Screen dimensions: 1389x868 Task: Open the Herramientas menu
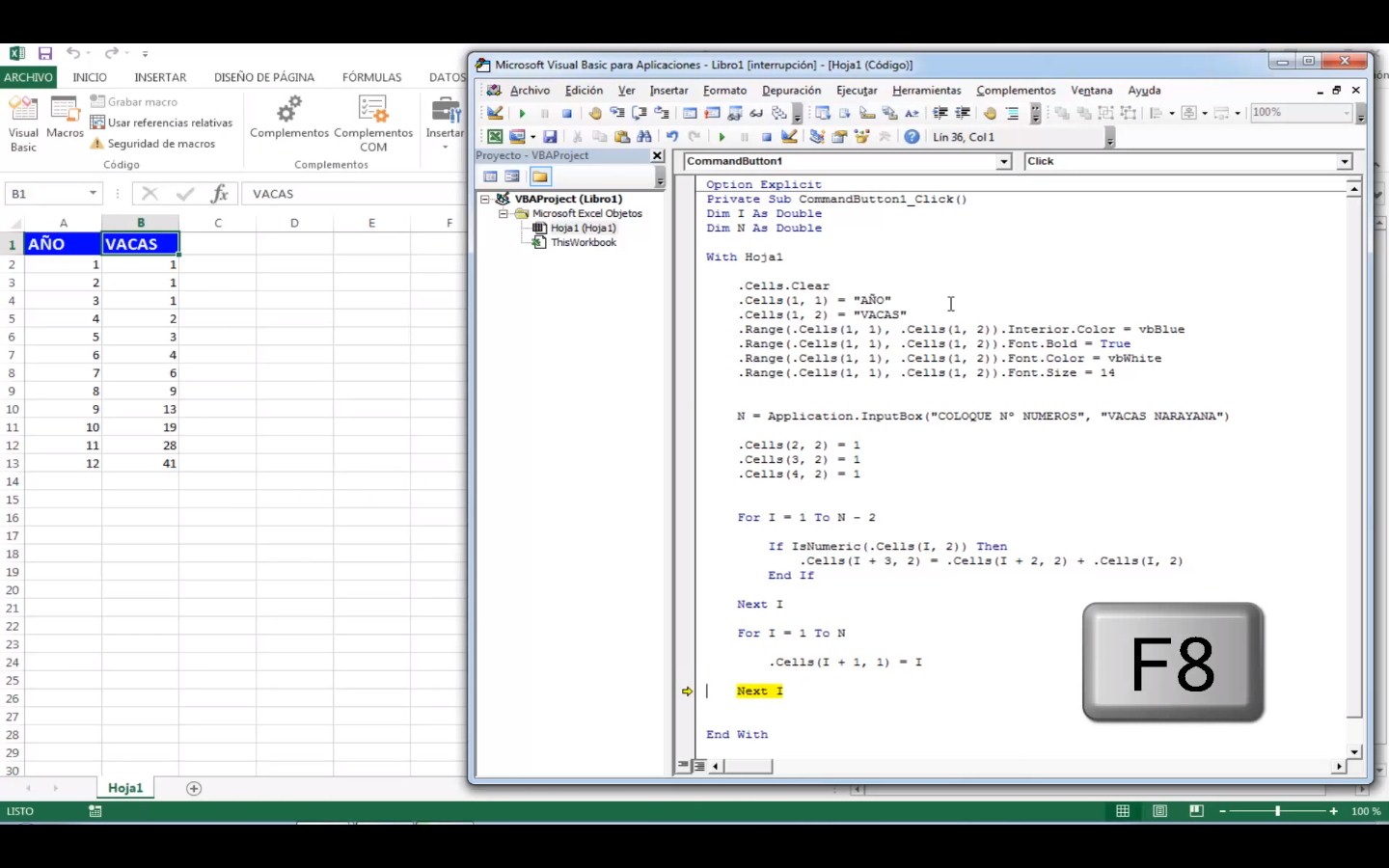pyautogui.click(x=926, y=90)
